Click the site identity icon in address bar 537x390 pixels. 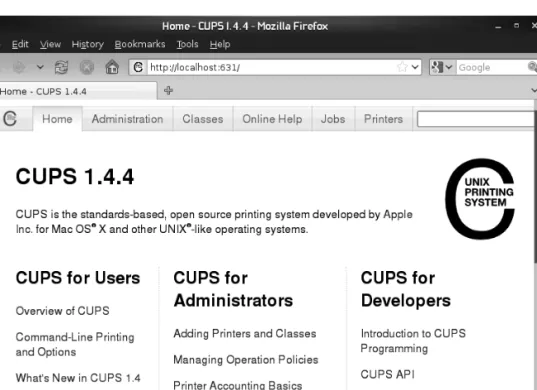click(138, 67)
